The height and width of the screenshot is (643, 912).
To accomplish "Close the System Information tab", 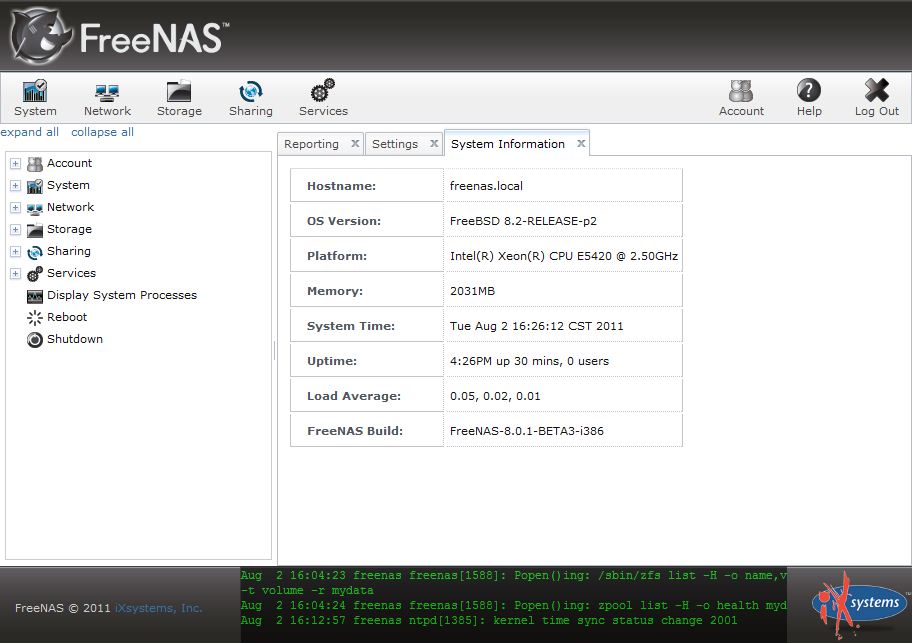I will [x=580, y=144].
